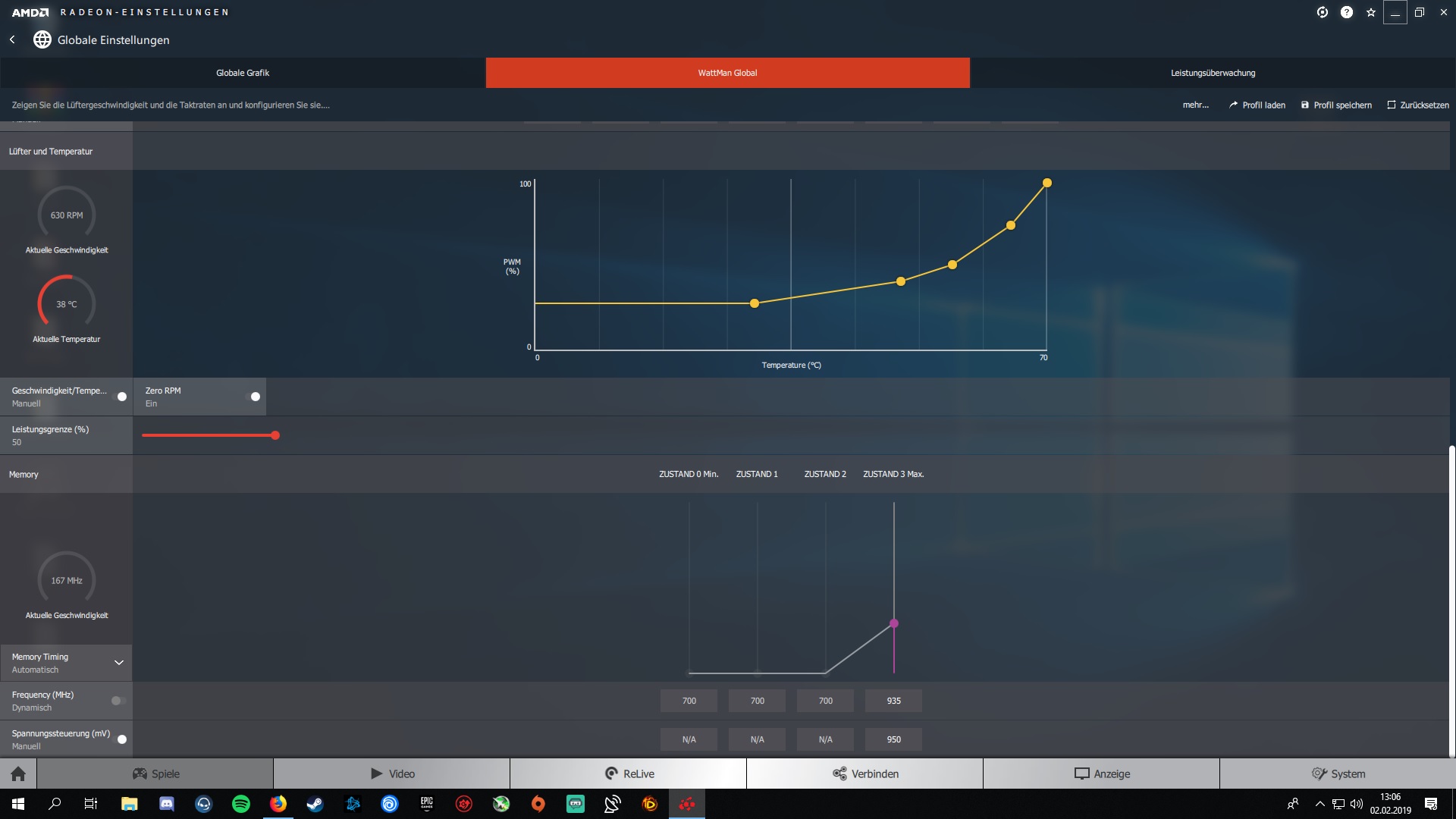Screen dimensions: 1456x819
Task: Click the back arrow beside Globale Einstellungen
Action: [x=12, y=39]
